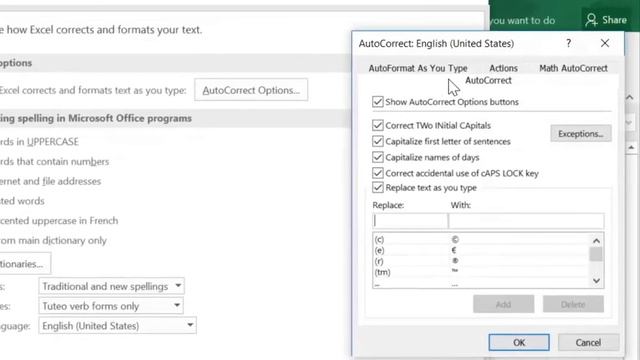
Task: Click the Cancel button
Action: [x=588, y=342]
